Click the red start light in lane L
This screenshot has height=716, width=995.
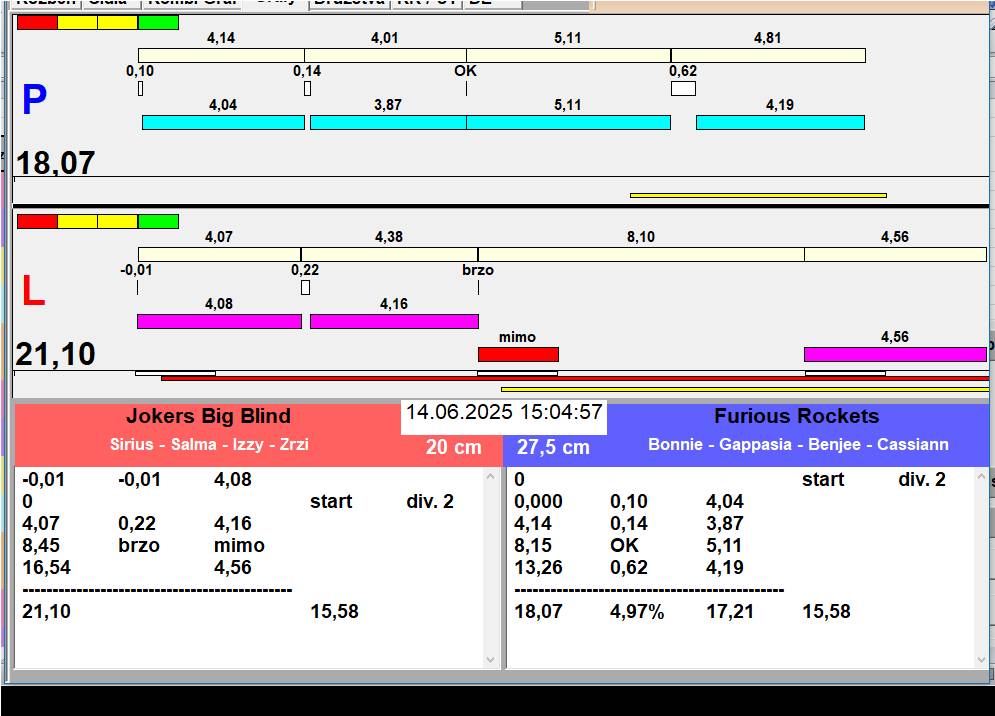(37, 221)
